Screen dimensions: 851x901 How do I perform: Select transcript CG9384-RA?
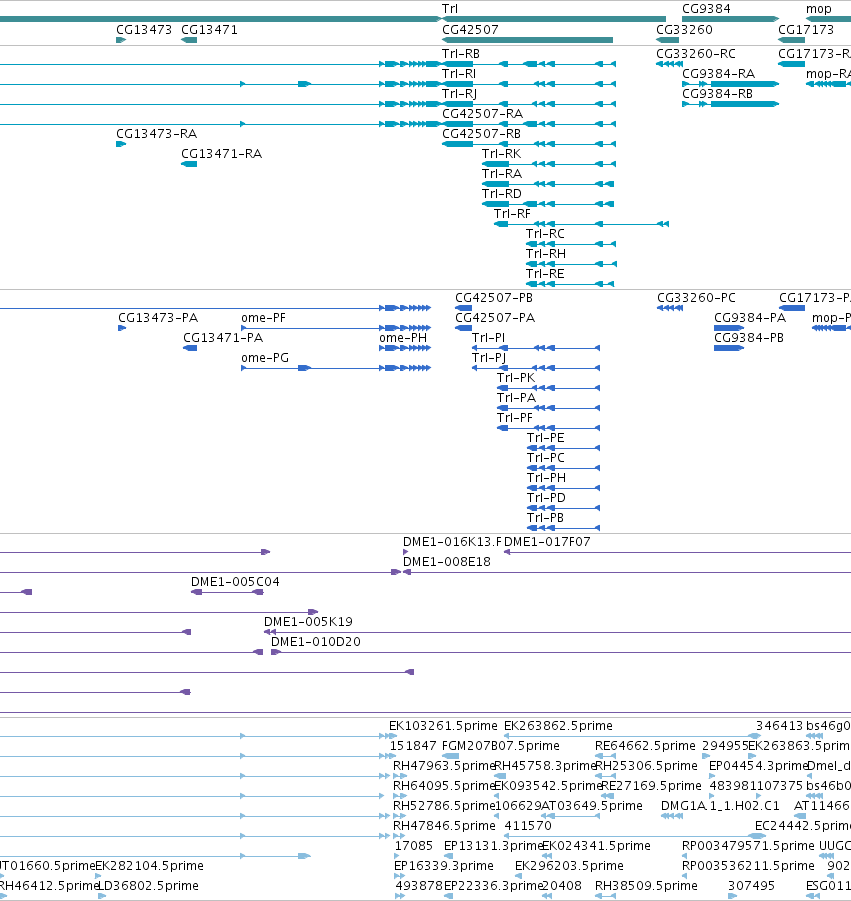[x=719, y=74]
